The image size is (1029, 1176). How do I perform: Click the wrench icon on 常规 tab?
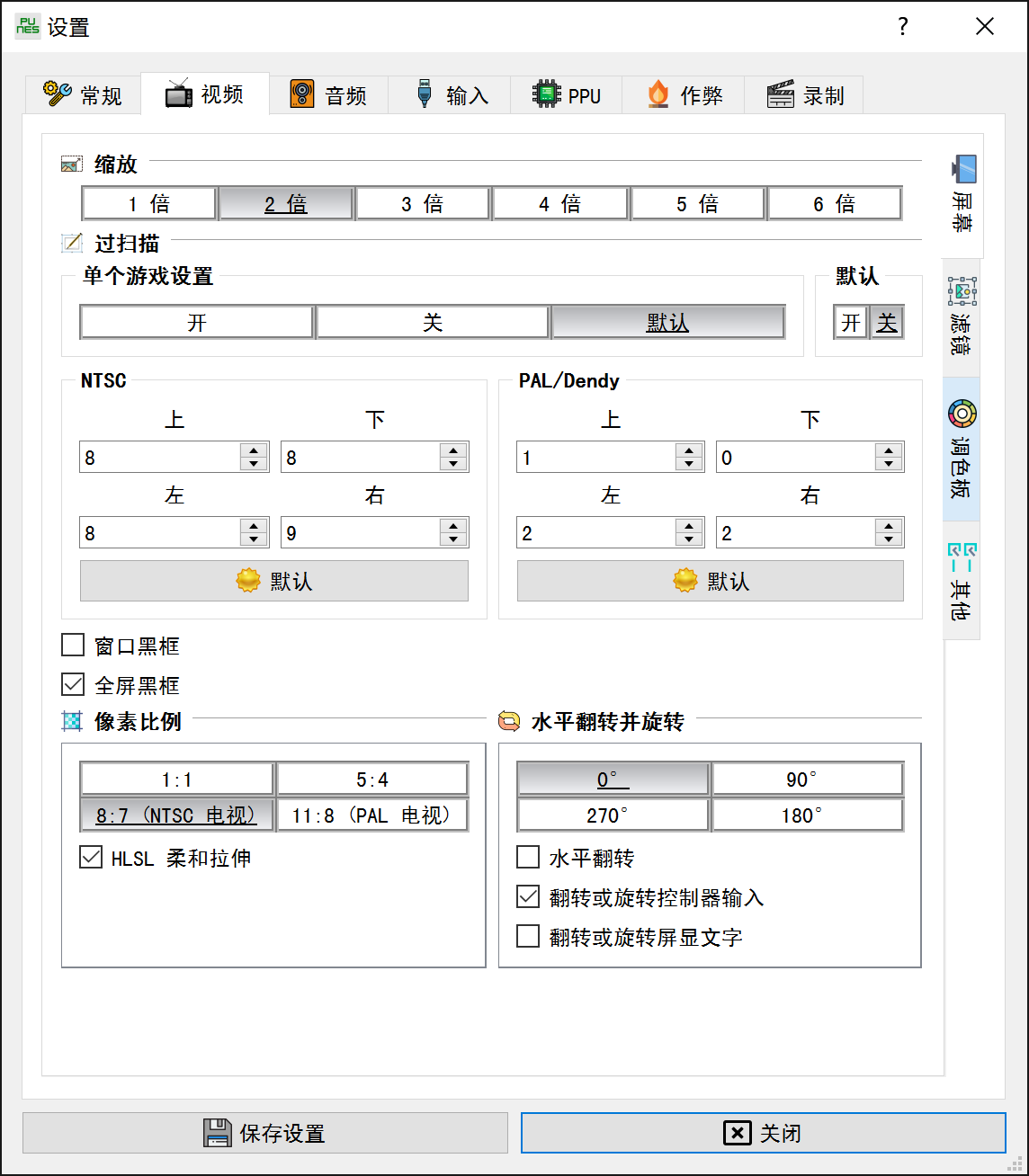pos(58,94)
